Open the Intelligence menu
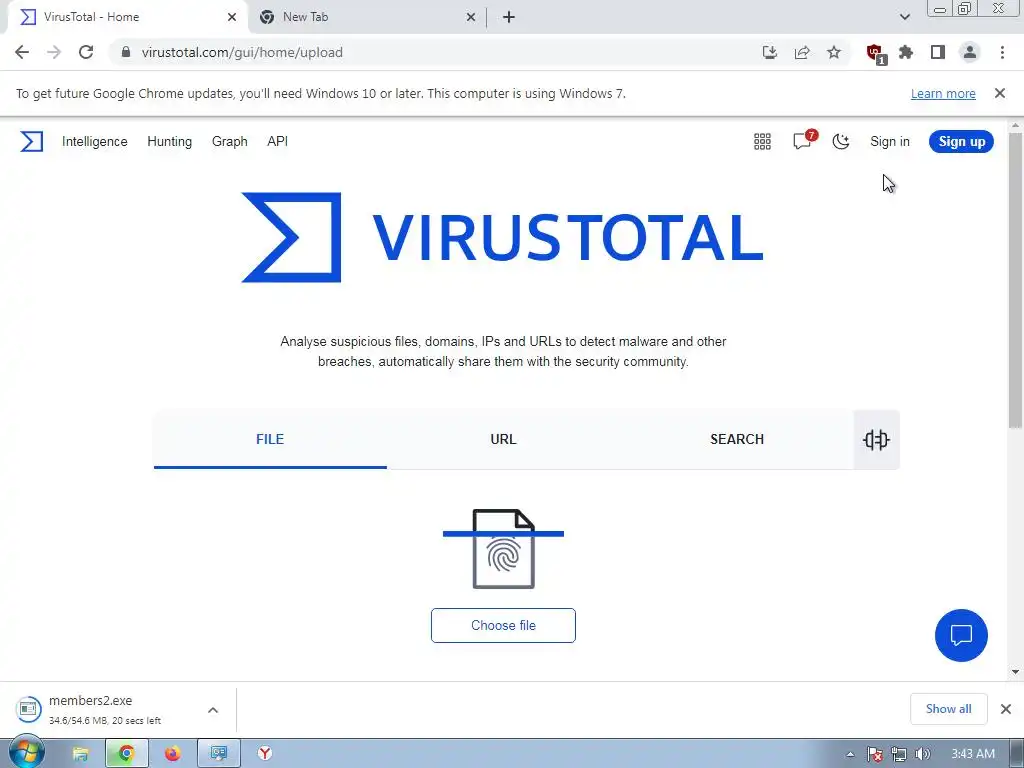1024x768 pixels. [95, 141]
